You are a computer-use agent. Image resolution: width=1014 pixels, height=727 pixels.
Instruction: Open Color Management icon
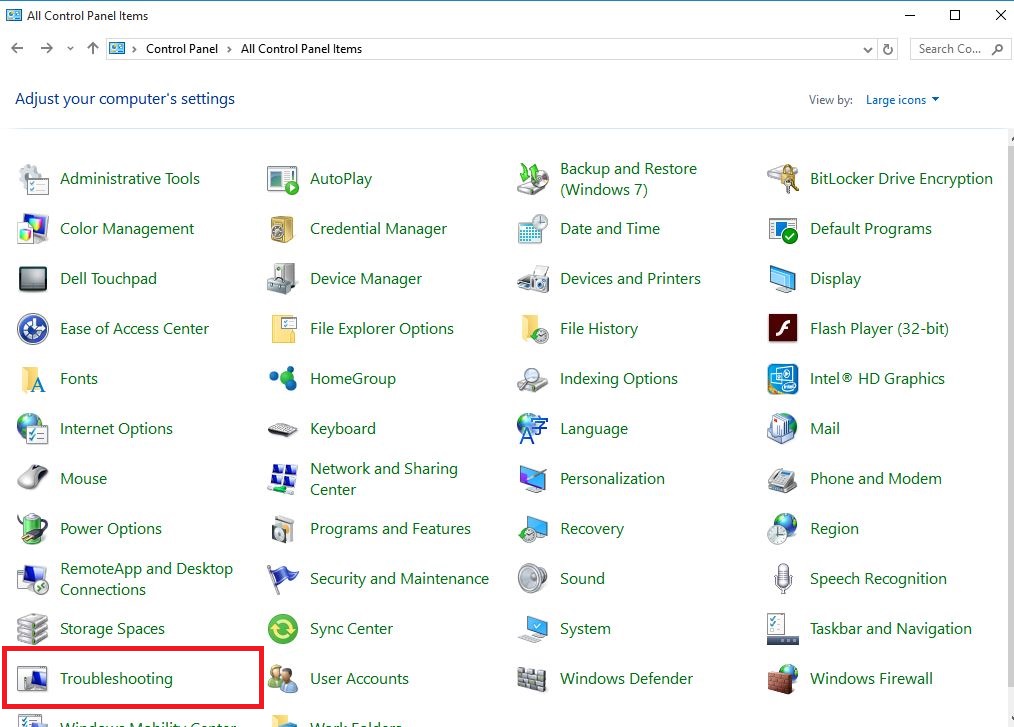coord(33,229)
